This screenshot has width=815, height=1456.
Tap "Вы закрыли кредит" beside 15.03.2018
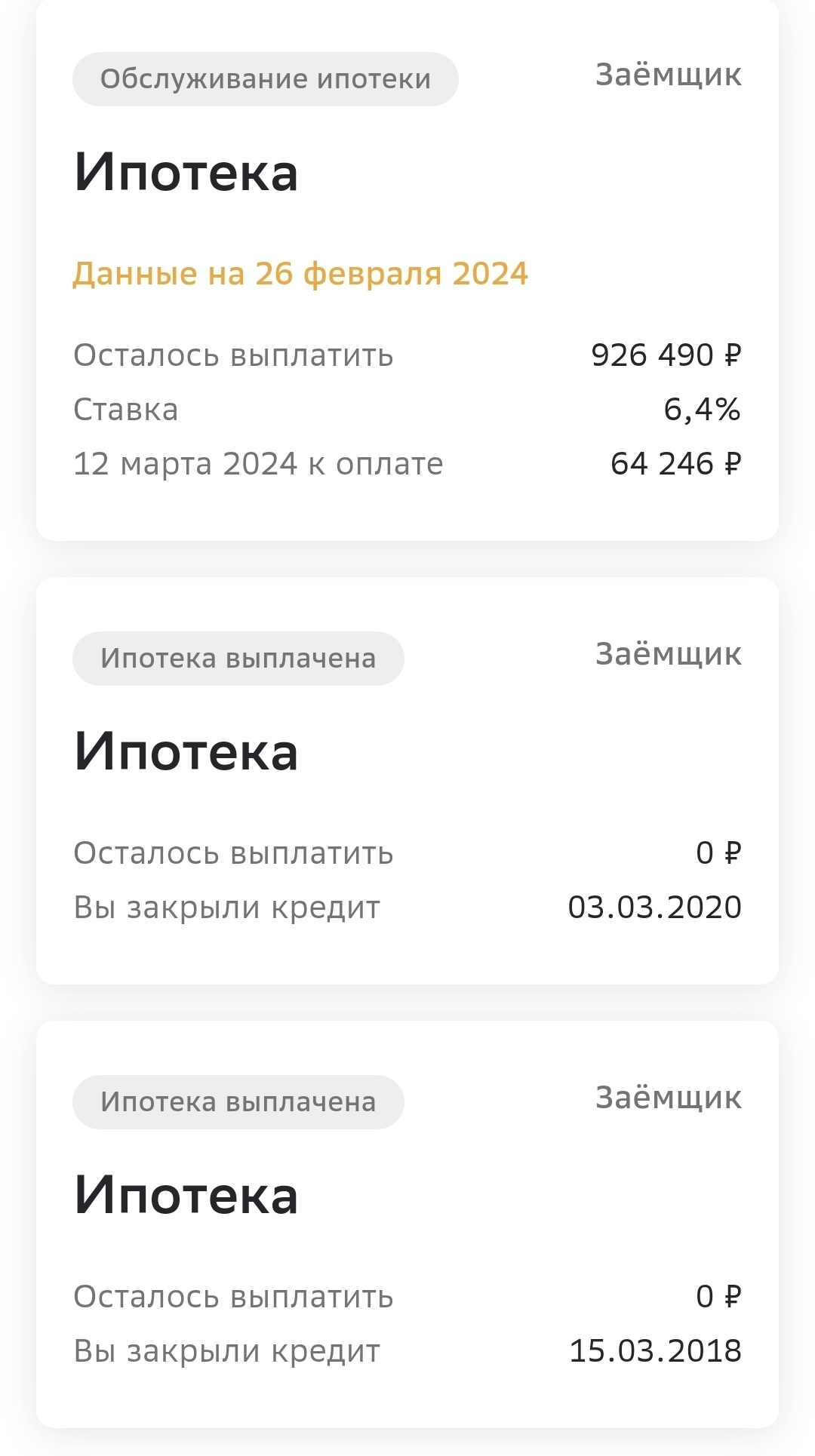pos(226,1351)
